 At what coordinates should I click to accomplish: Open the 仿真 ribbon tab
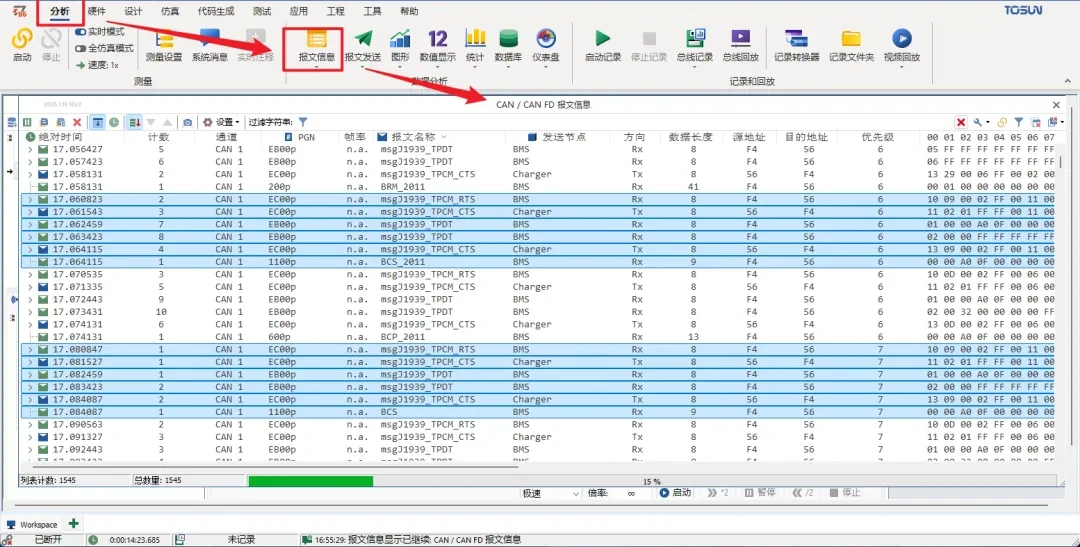(x=169, y=11)
